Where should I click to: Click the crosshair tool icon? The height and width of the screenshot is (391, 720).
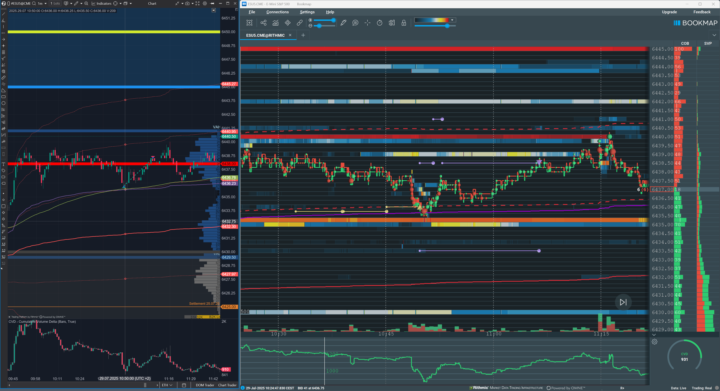[367, 22]
